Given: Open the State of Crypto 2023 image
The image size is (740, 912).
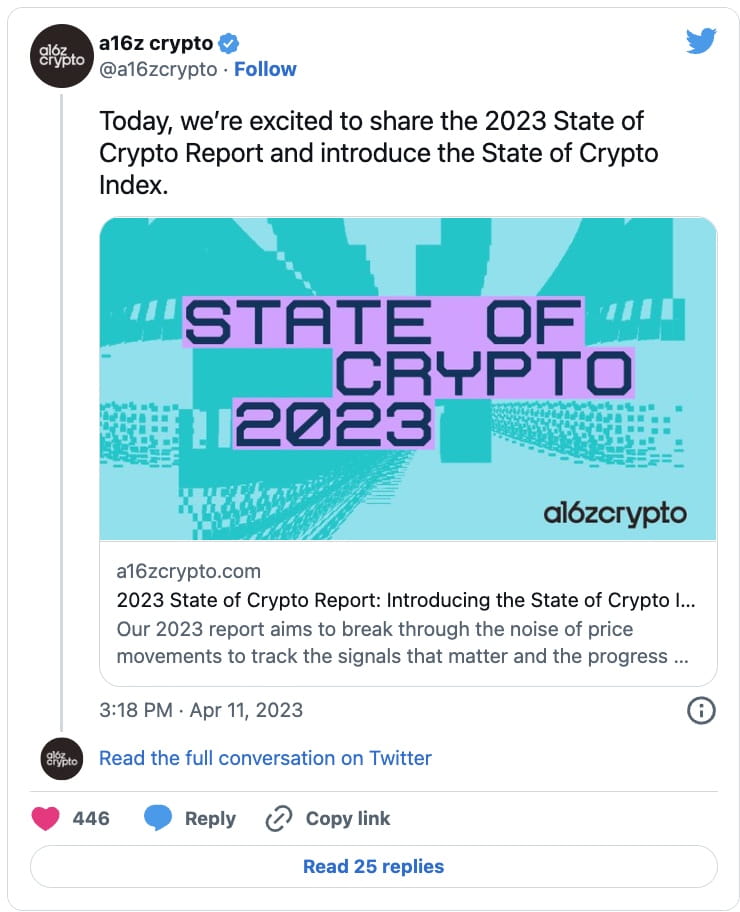Looking at the screenshot, I should (x=404, y=380).
